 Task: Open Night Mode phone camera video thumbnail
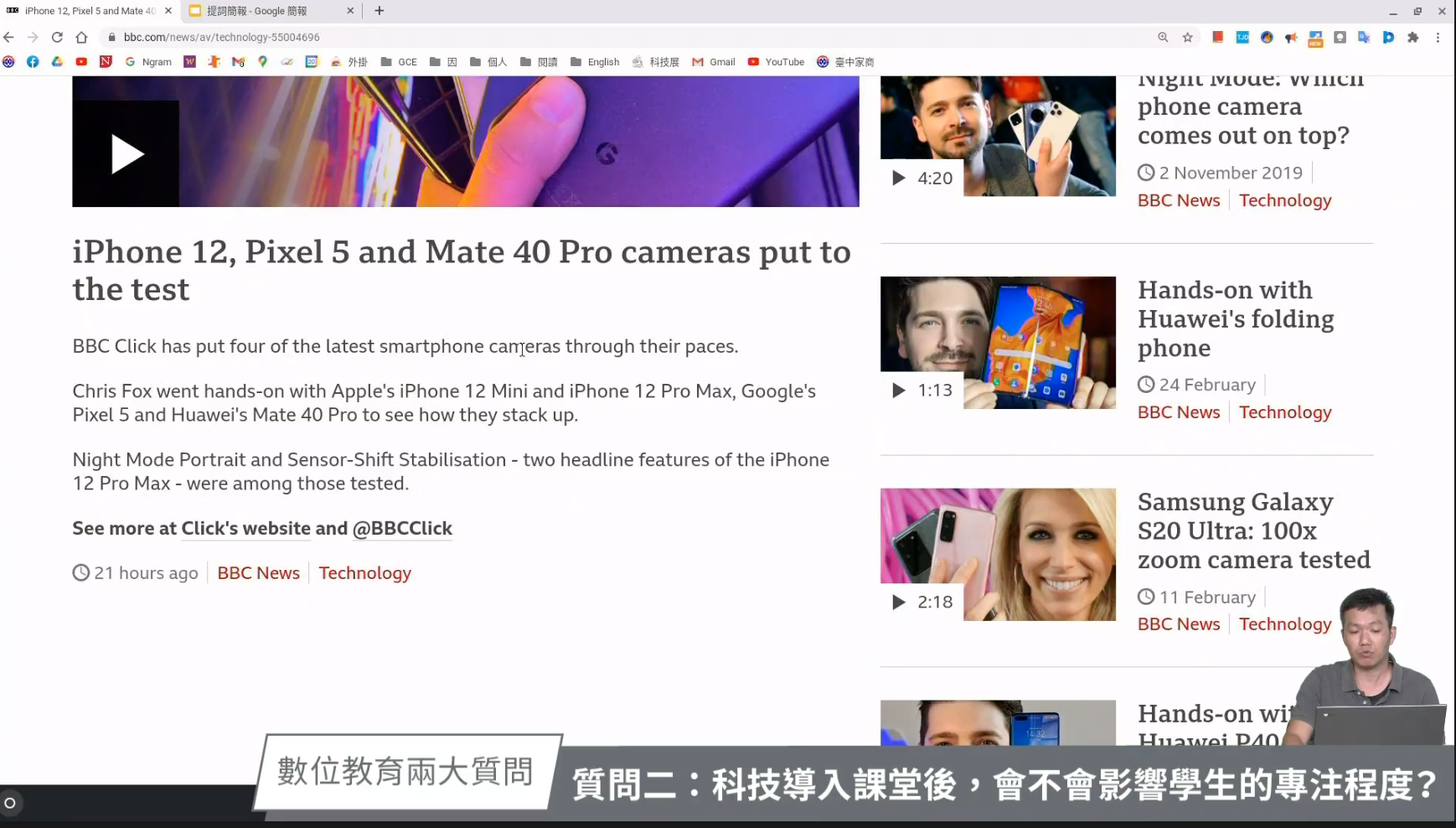click(998, 137)
